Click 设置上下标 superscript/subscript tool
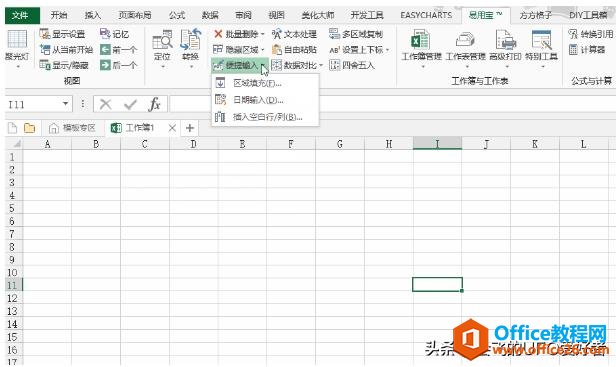This screenshot has height=367, width=616. tap(356, 50)
